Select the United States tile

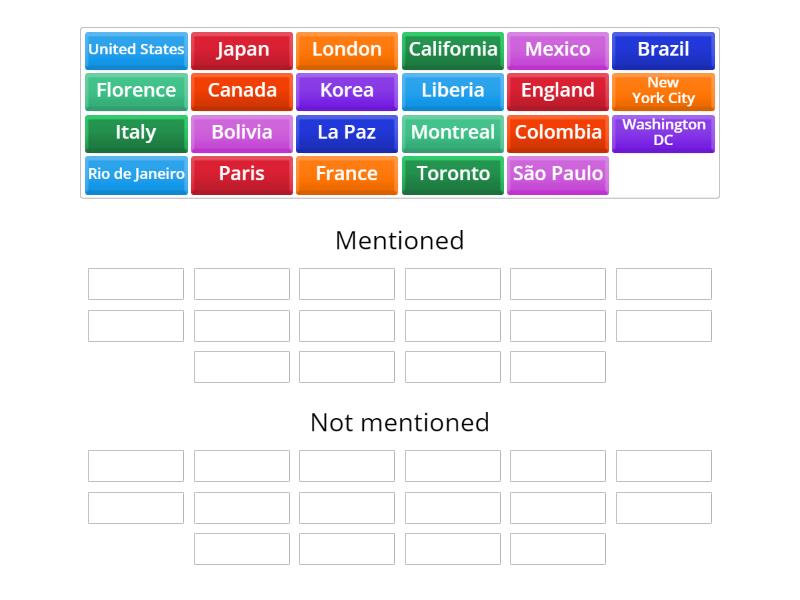pyautogui.click(x=136, y=51)
